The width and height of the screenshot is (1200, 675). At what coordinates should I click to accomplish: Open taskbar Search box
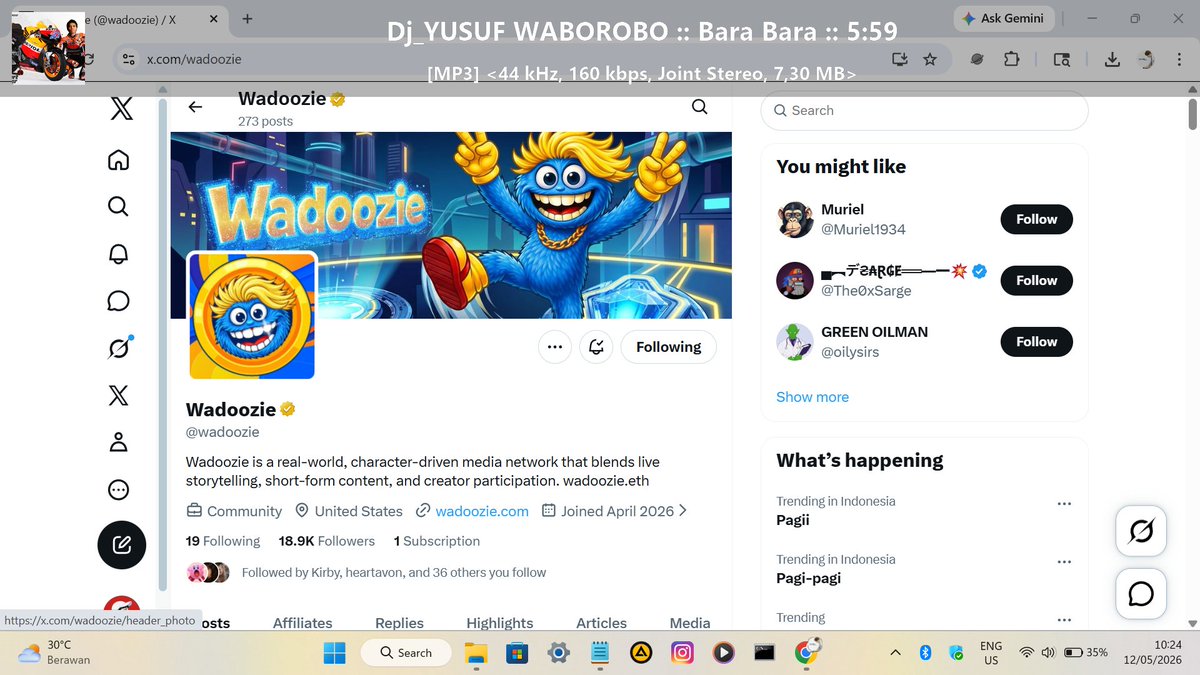[x=408, y=653]
